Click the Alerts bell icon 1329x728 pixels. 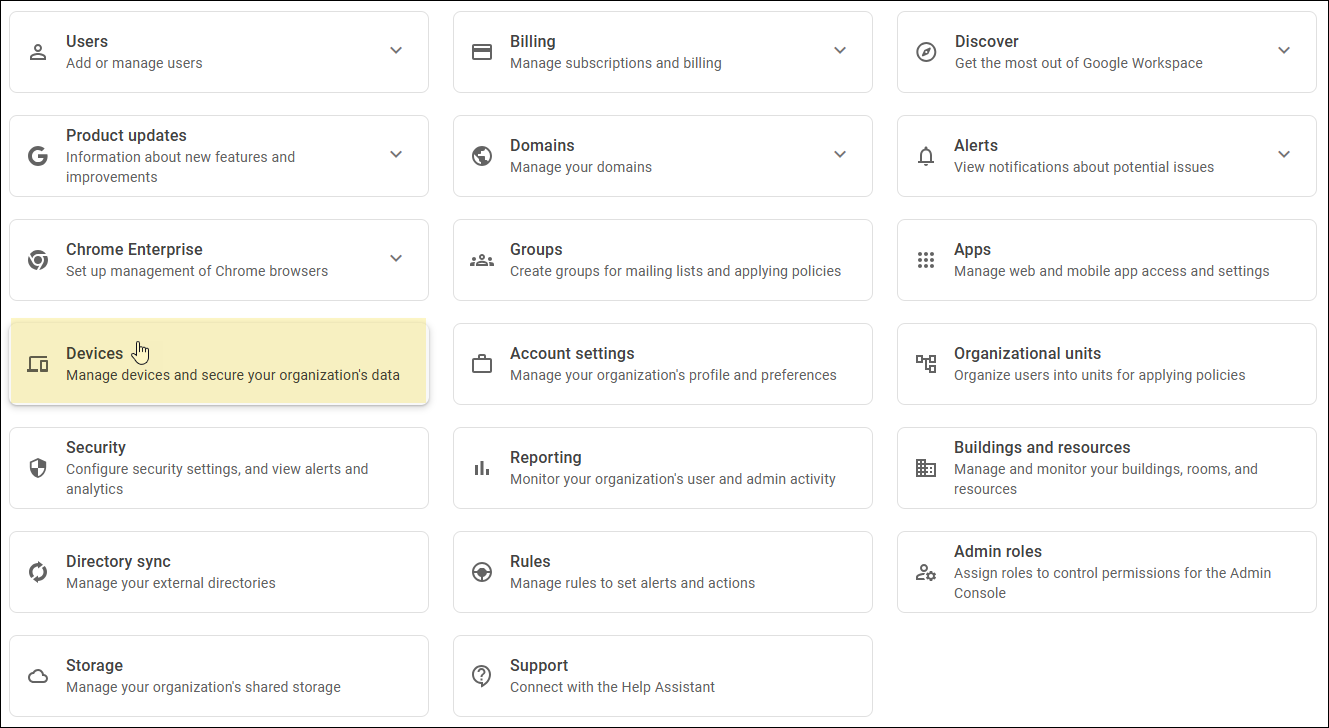(x=926, y=156)
